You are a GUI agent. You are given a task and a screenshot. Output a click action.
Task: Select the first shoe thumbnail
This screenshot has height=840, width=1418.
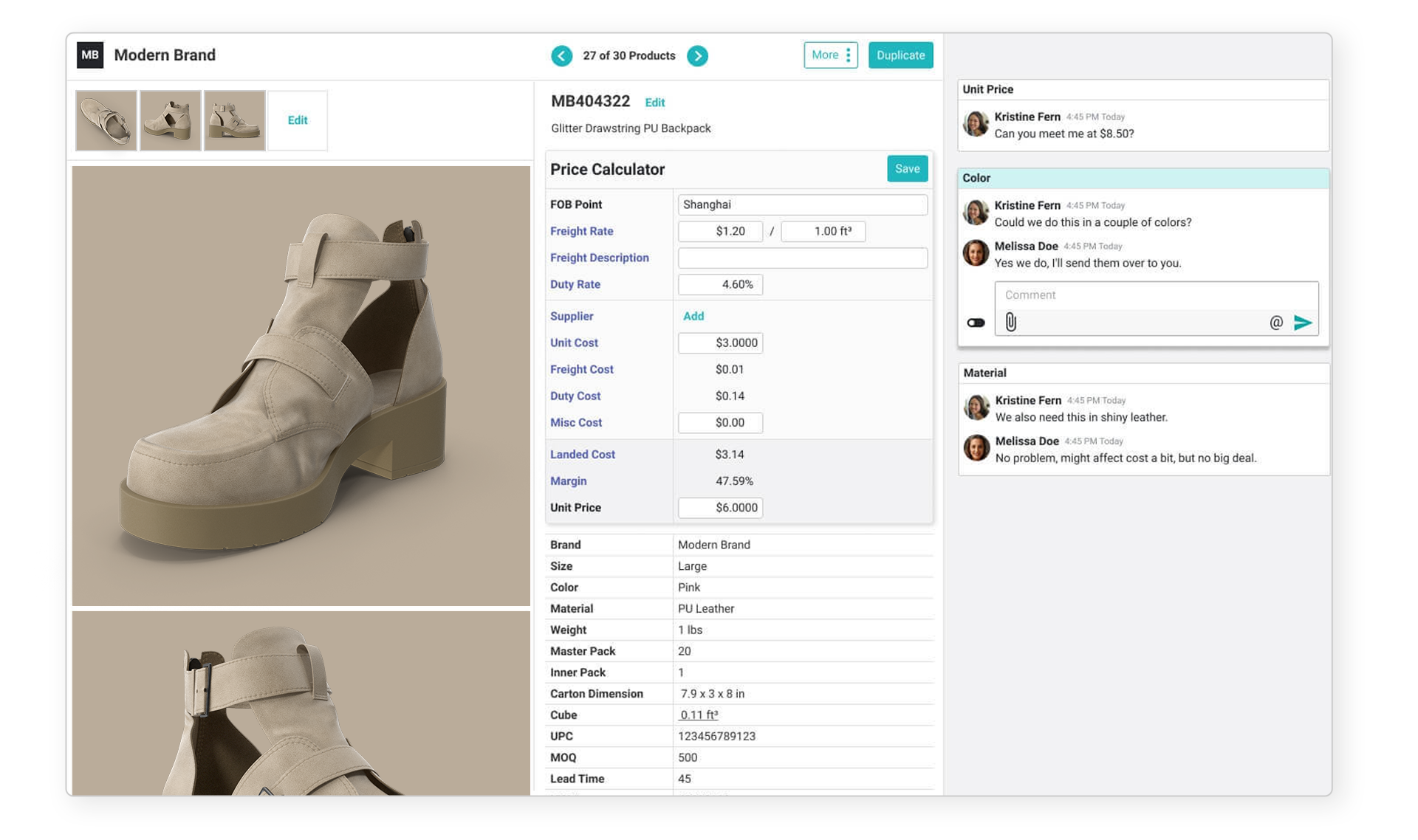(x=106, y=120)
